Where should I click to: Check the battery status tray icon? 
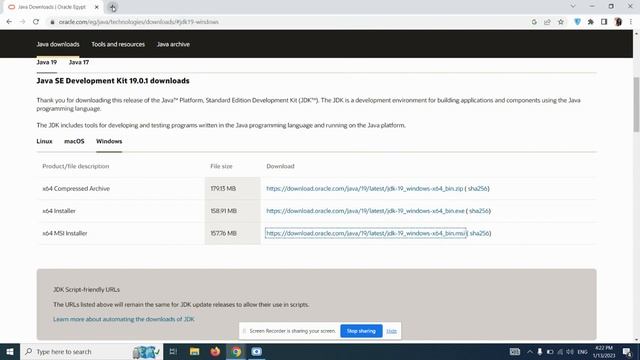point(550,352)
